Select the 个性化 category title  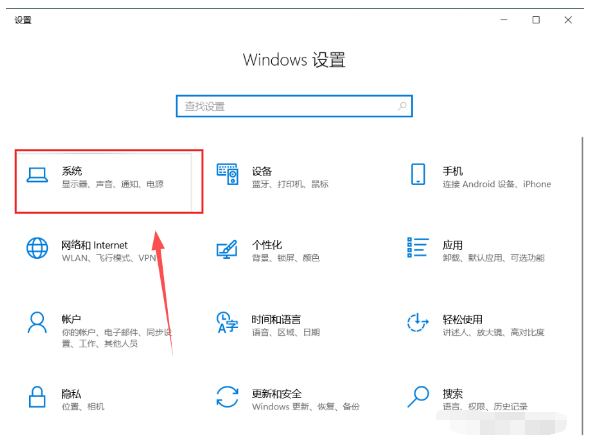click(x=267, y=245)
